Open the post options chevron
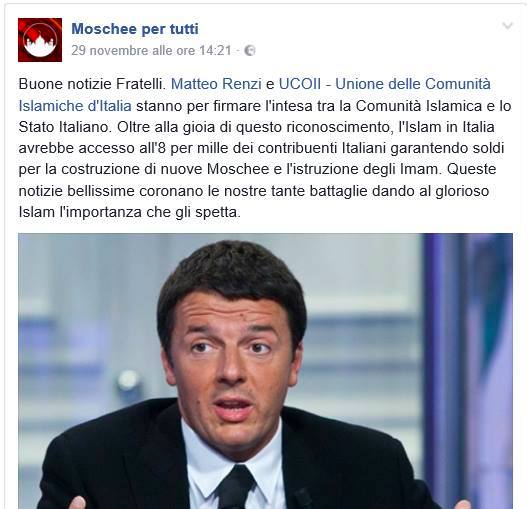The width and height of the screenshot is (527, 509). tap(508, 26)
